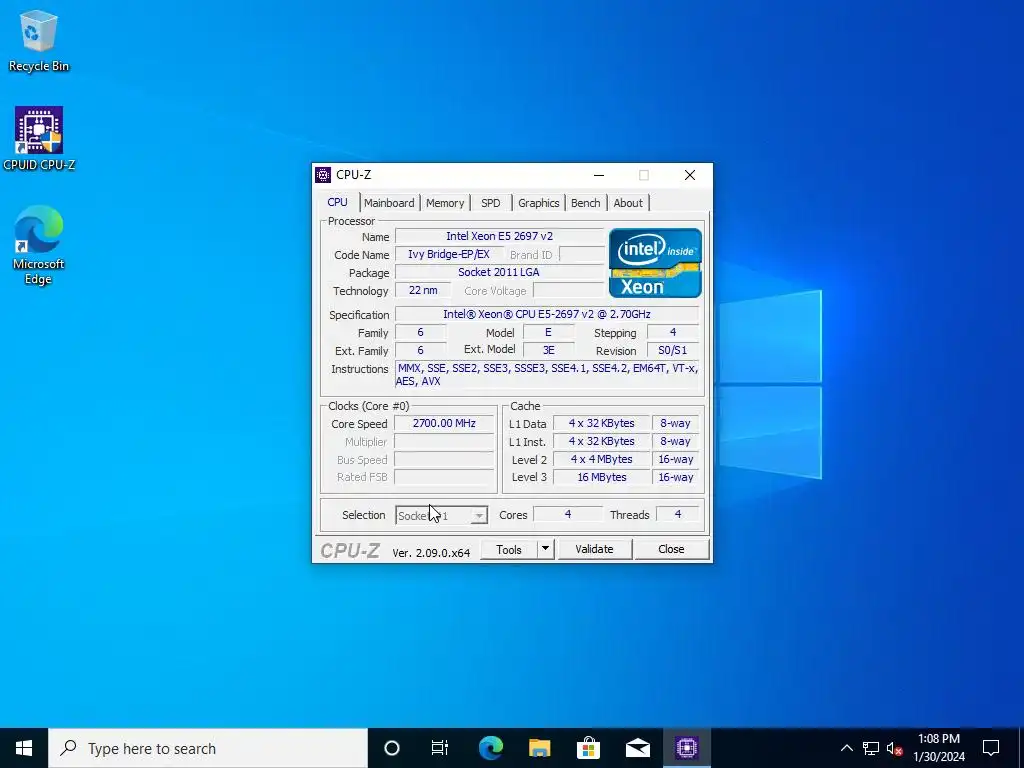Switch to the SPD tab
The image size is (1024, 768).
(490, 203)
